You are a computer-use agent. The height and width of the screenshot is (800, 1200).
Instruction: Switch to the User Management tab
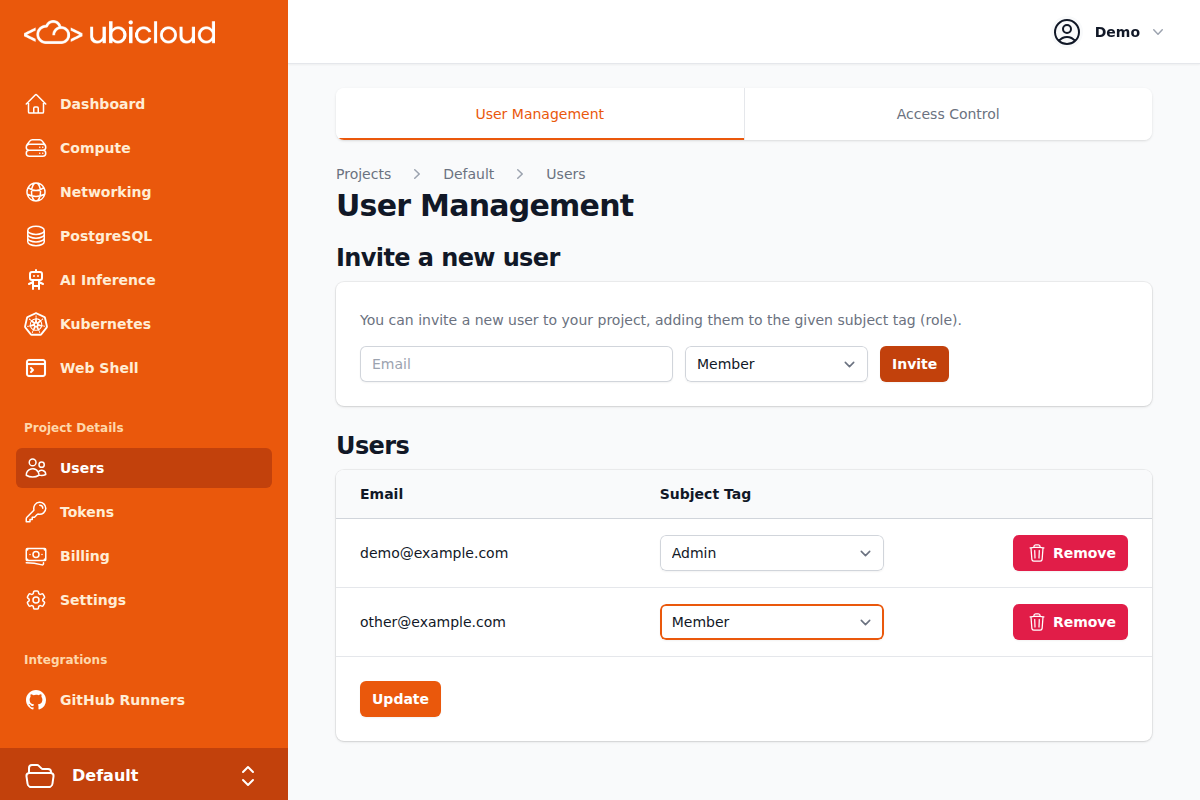[x=540, y=114]
